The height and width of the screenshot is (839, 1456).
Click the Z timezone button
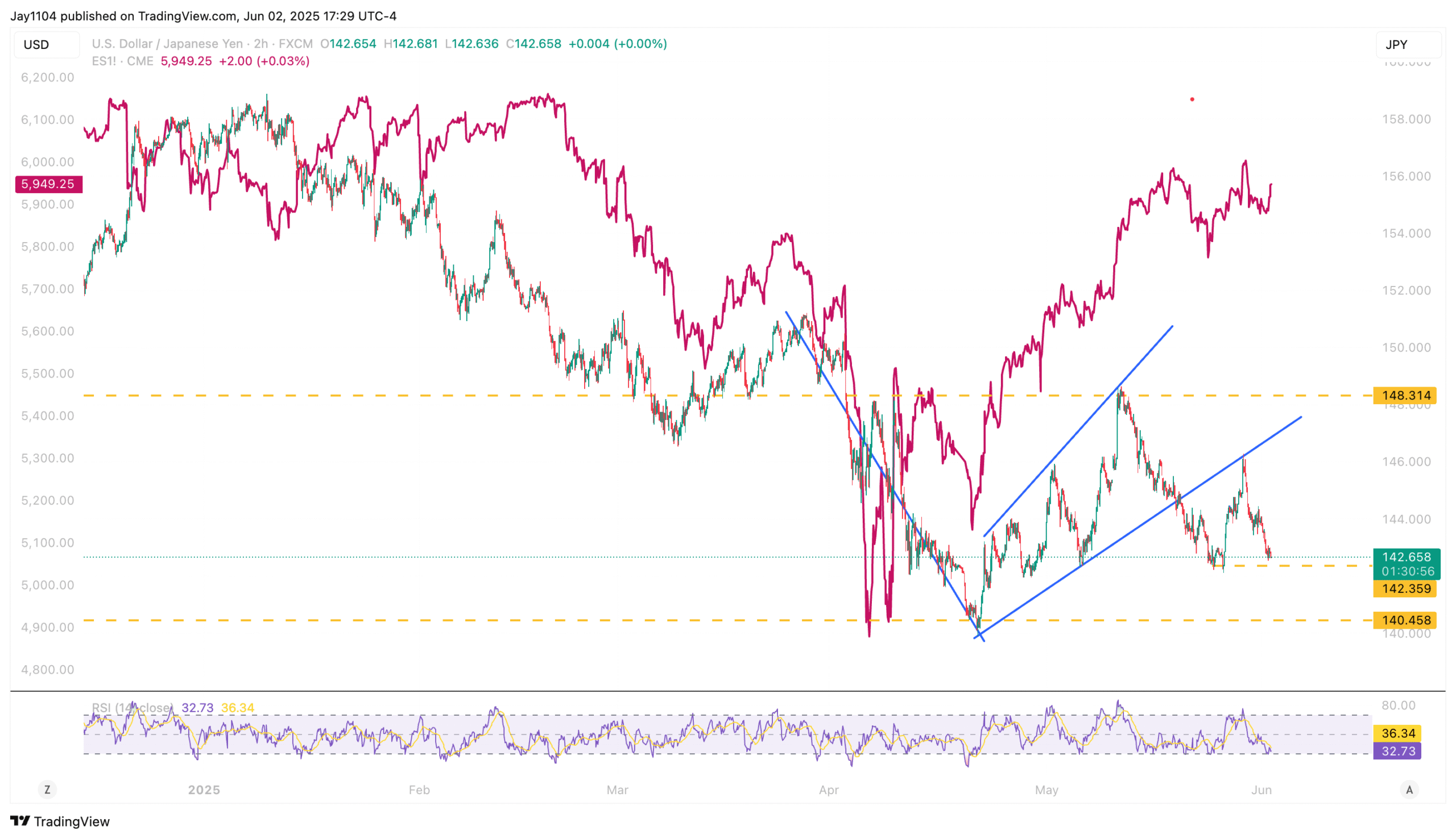click(x=47, y=790)
